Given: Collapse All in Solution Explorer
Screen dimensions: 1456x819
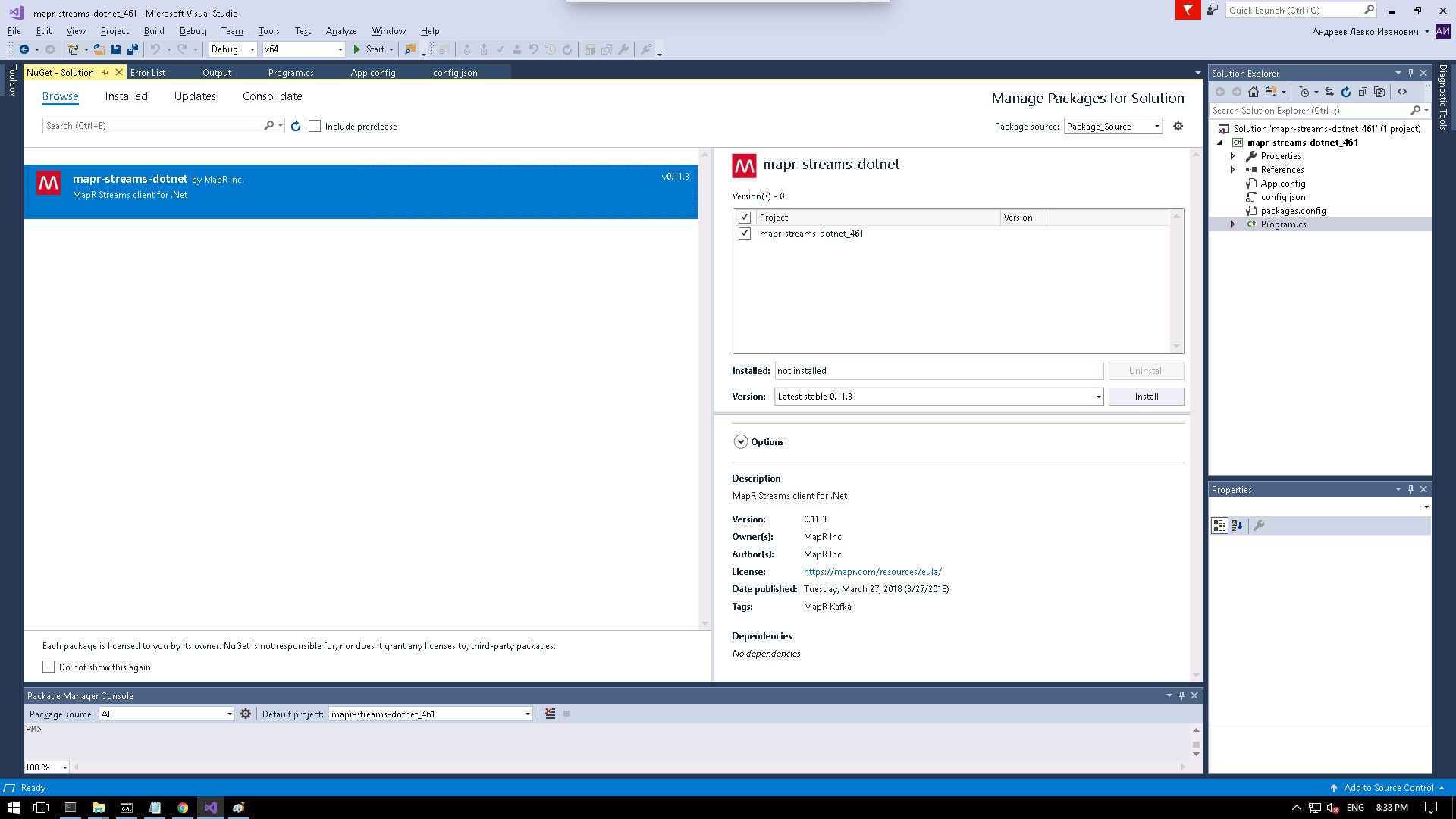Looking at the screenshot, I should pos(1363,92).
